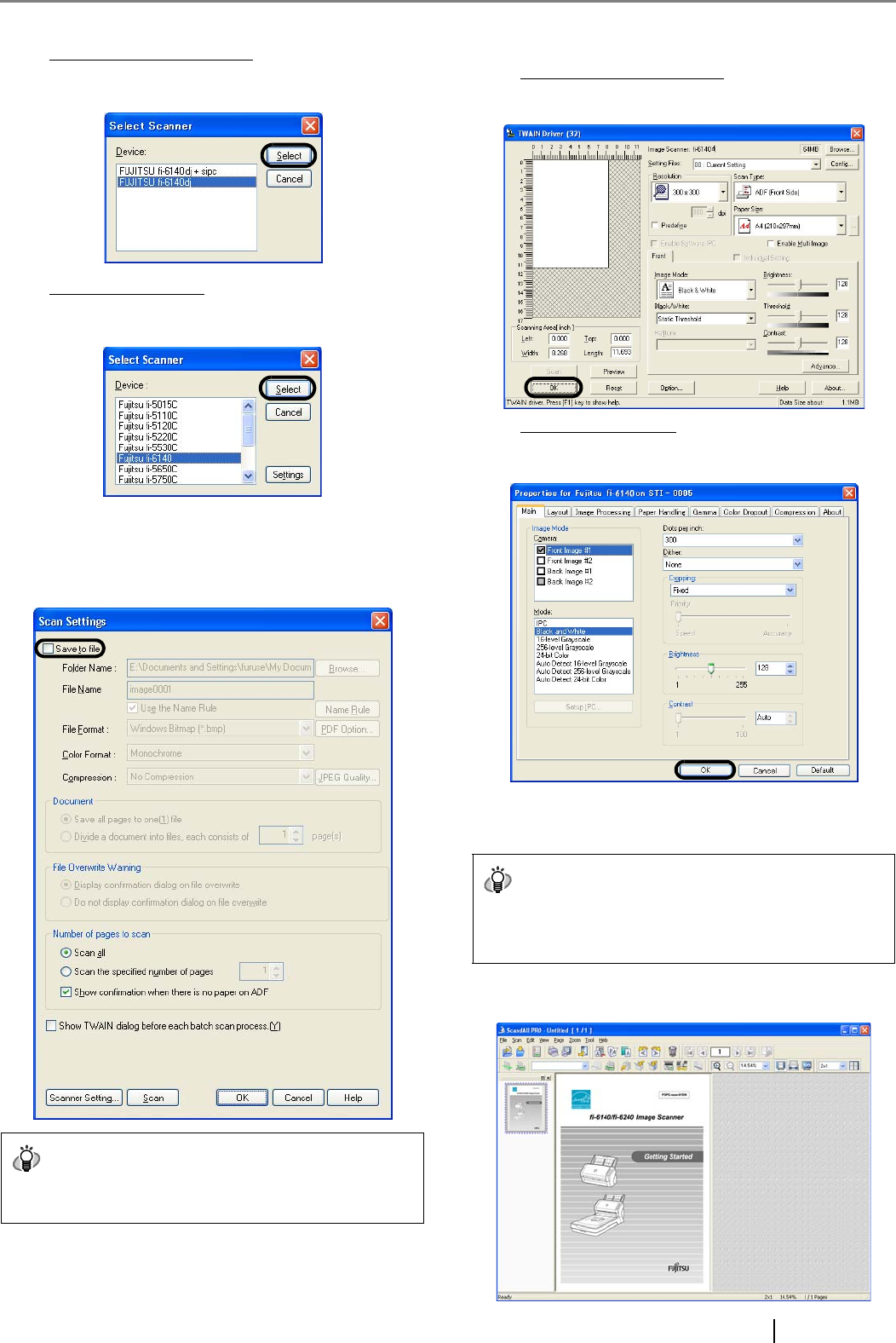
Task: Close the Scan Settings dialog
Action: point(380,620)
